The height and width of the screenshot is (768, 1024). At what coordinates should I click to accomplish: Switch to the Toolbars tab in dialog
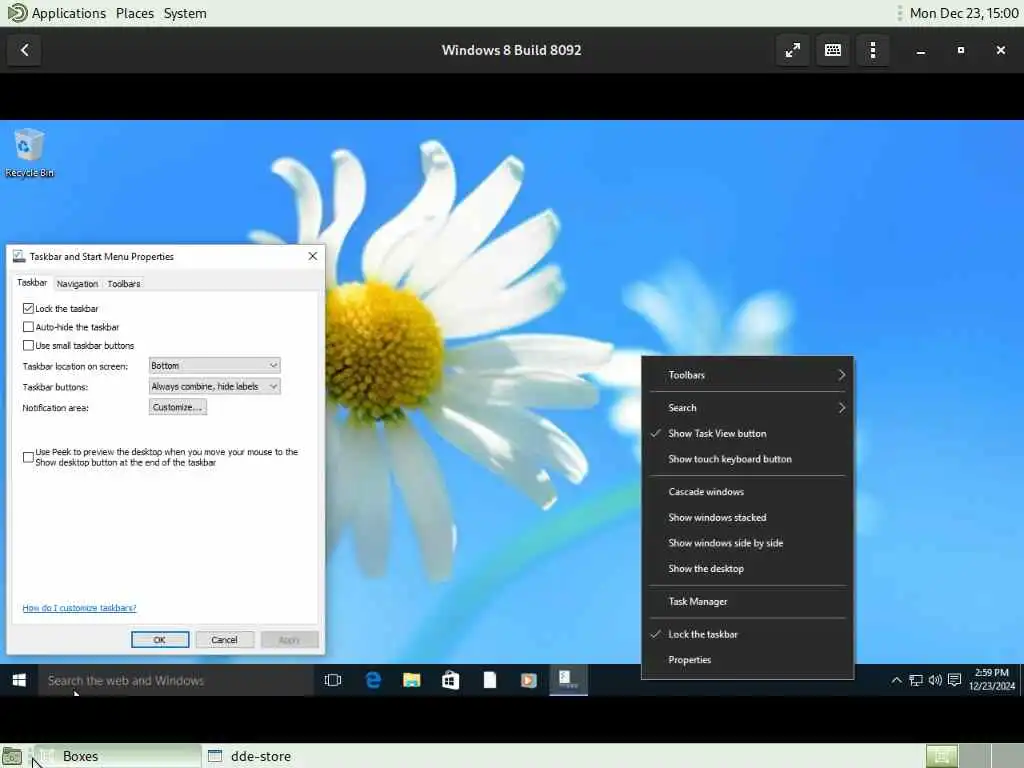click(x=124, y=283)
